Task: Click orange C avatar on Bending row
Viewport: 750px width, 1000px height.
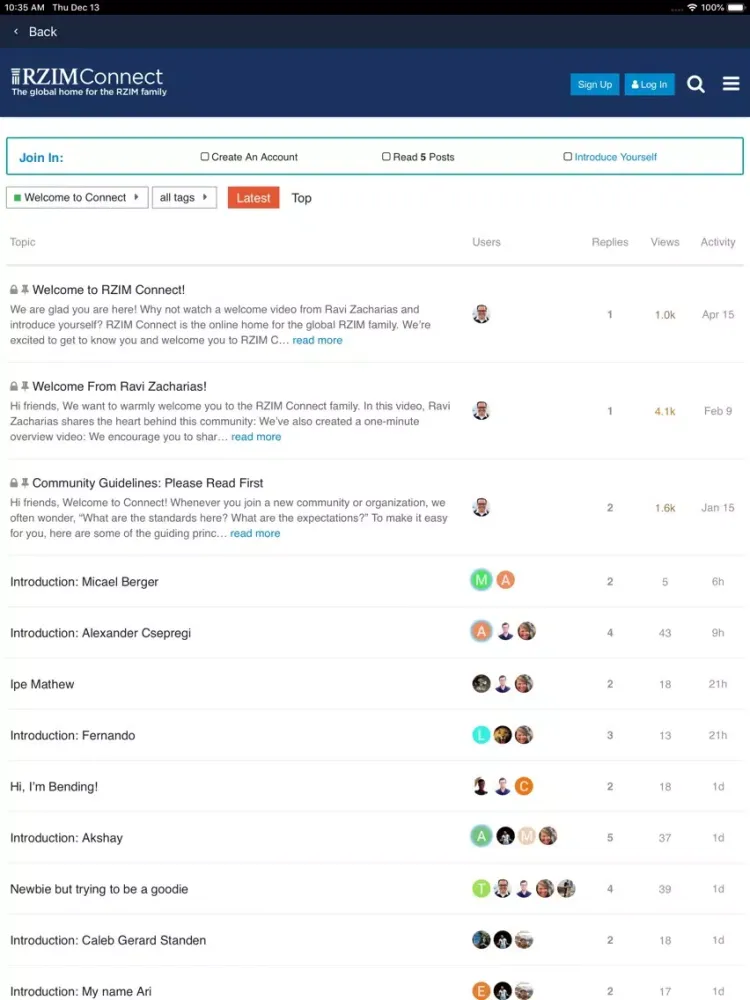Action: point(524,786)
